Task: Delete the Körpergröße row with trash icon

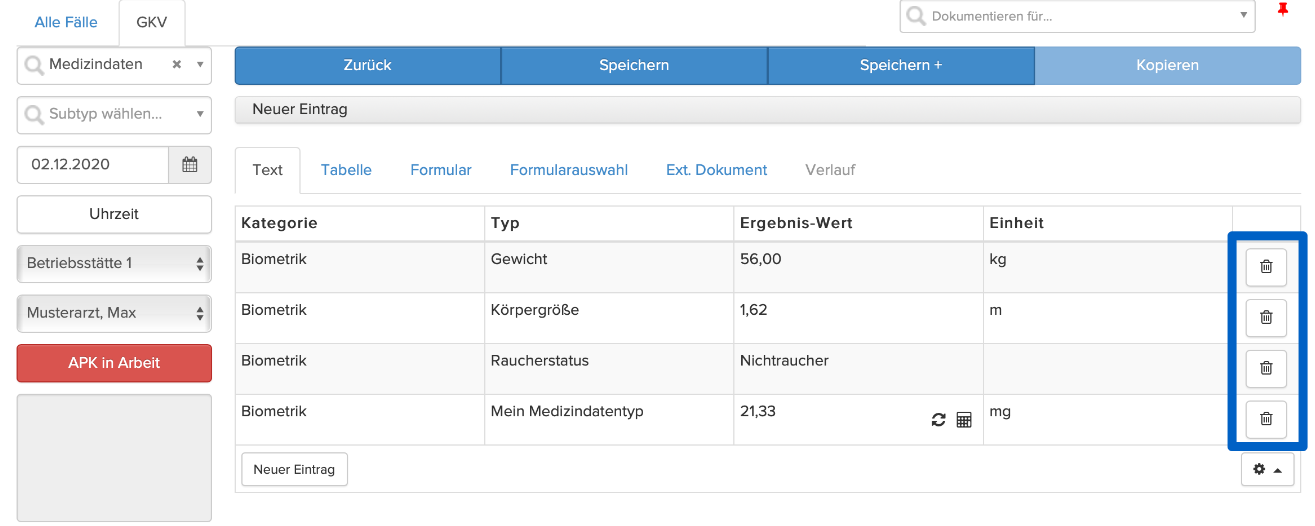Action: pos(1265,317)
